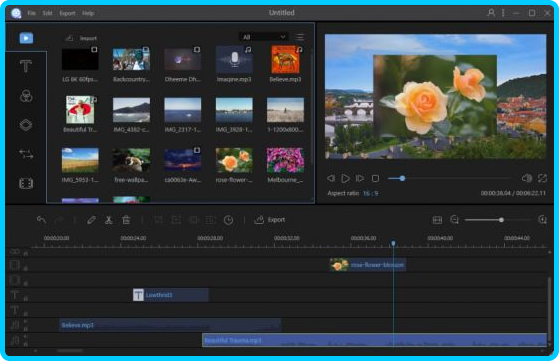
Task: Select the Beautiful Trauma.mp3 clip on timeline
Action: click(374, 340)
